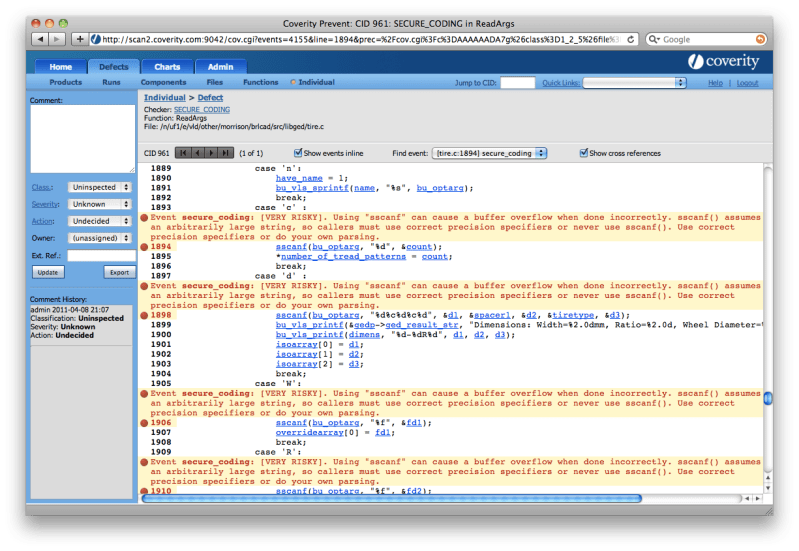
Task: Switch to the Admin tab
Action: pyautogui.click(x=220, y=67)
